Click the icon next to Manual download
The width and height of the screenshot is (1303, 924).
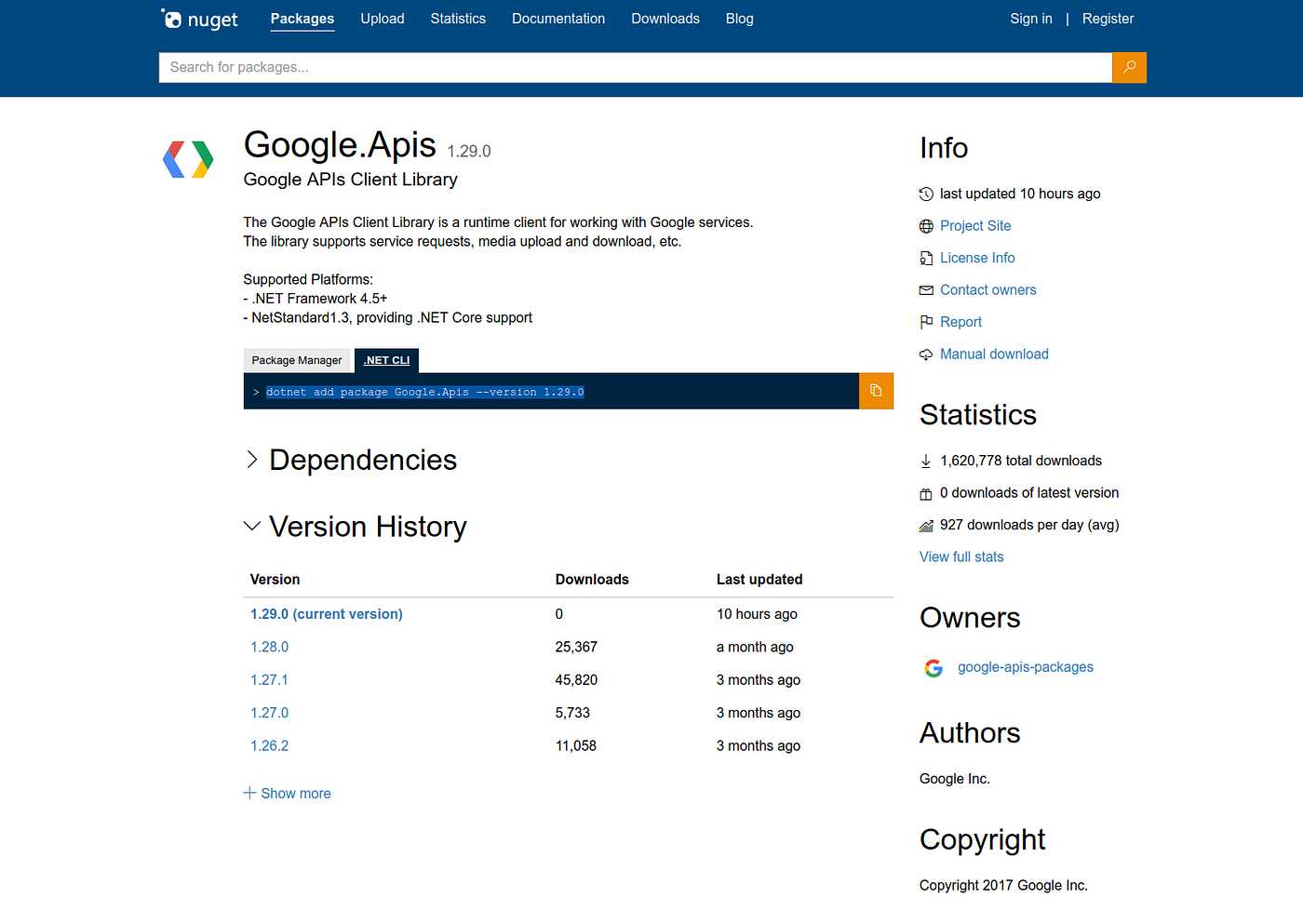click(x=926, y=354)
